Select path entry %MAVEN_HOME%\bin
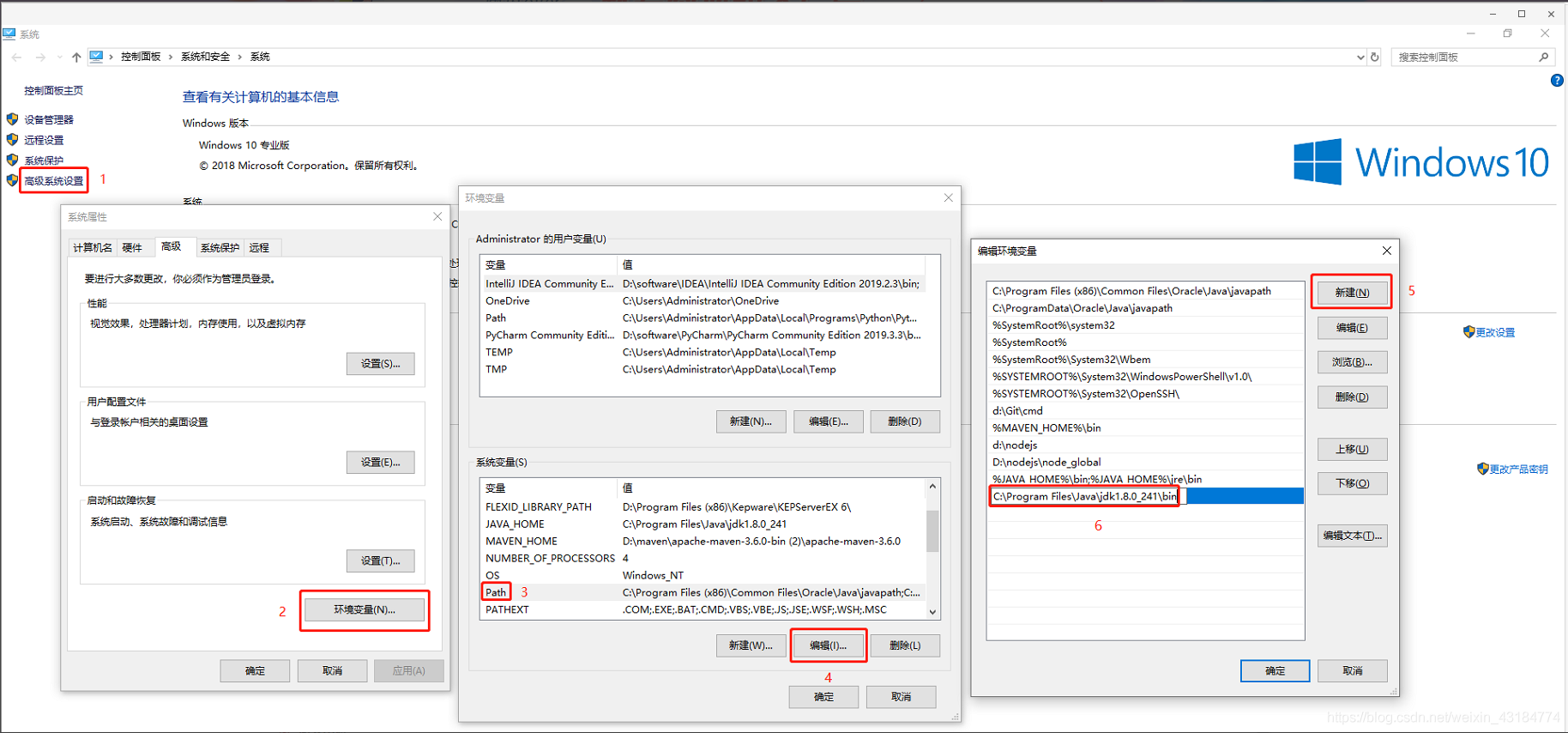 coord(1145,427)
